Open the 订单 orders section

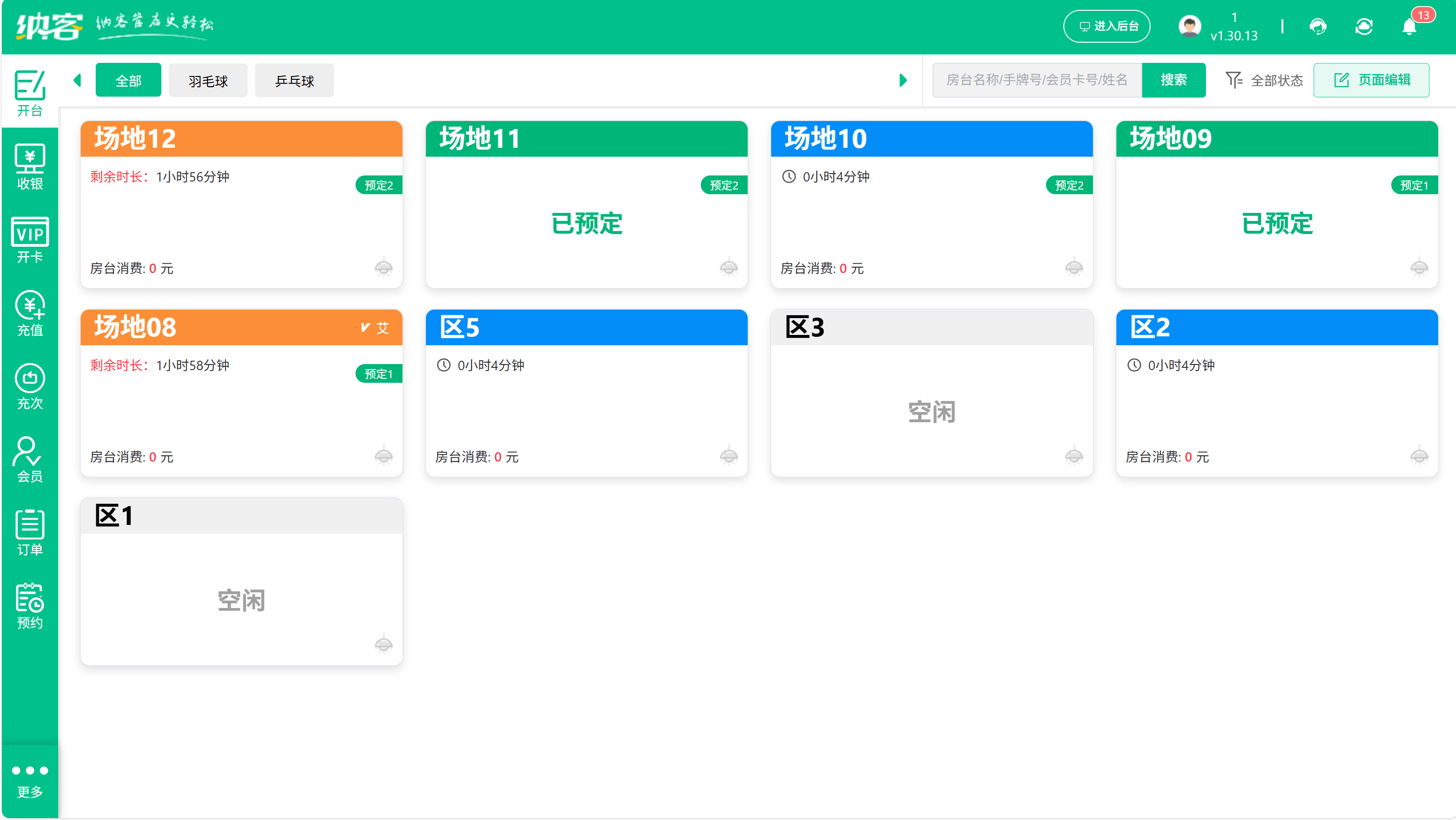point(30,532)
